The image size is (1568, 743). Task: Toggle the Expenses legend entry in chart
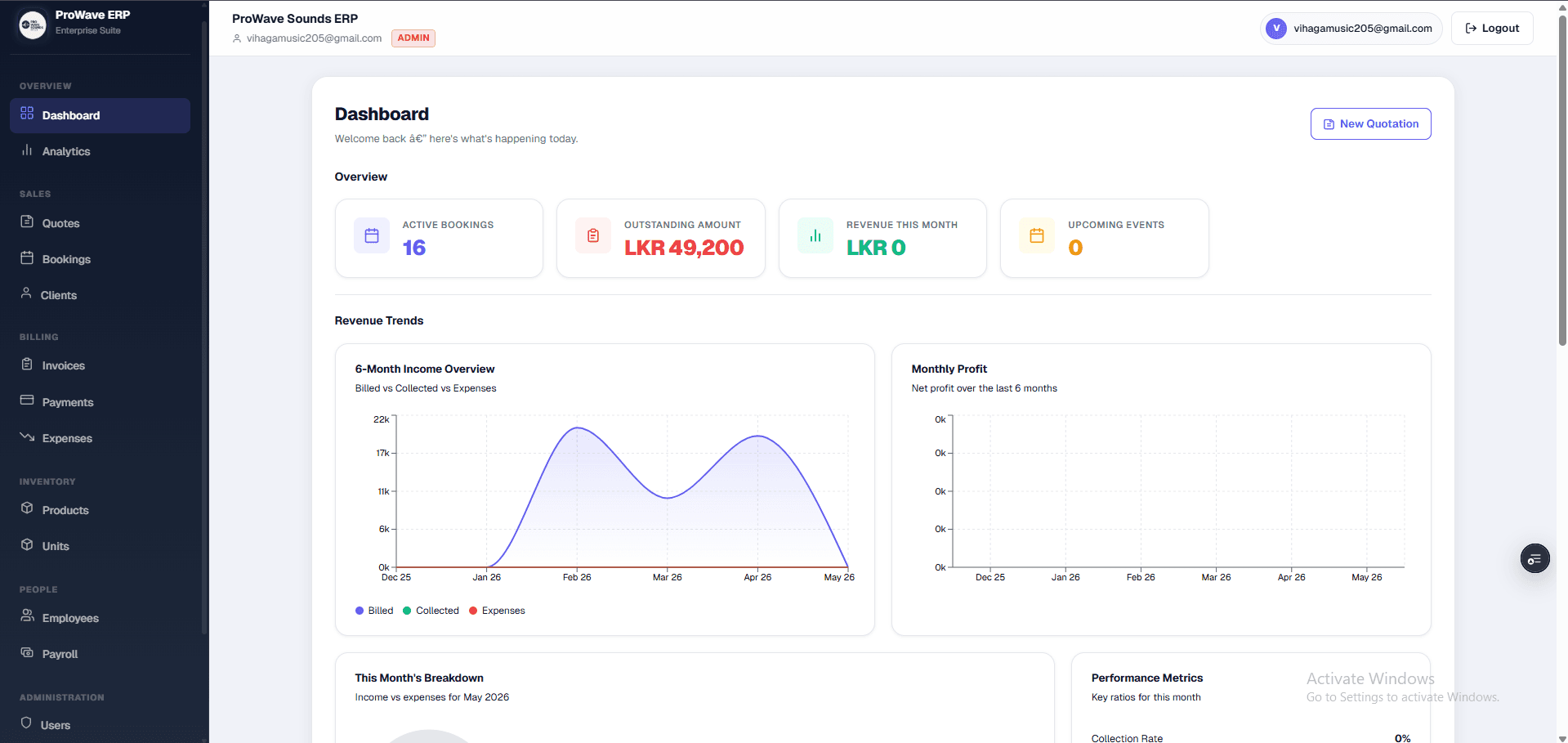497,611
